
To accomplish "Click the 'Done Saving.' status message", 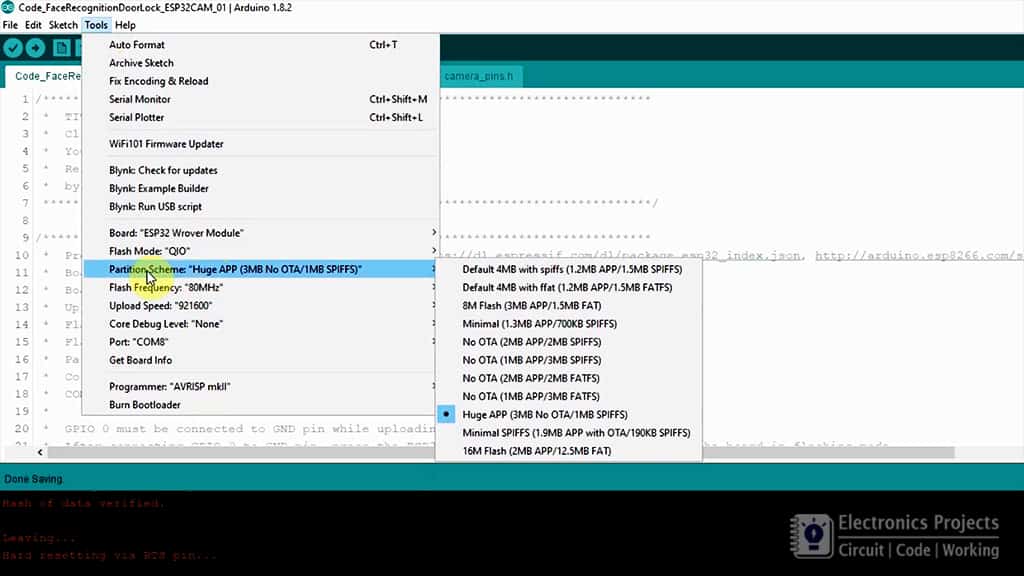I will pyautogui.click(x=33, y=479).
